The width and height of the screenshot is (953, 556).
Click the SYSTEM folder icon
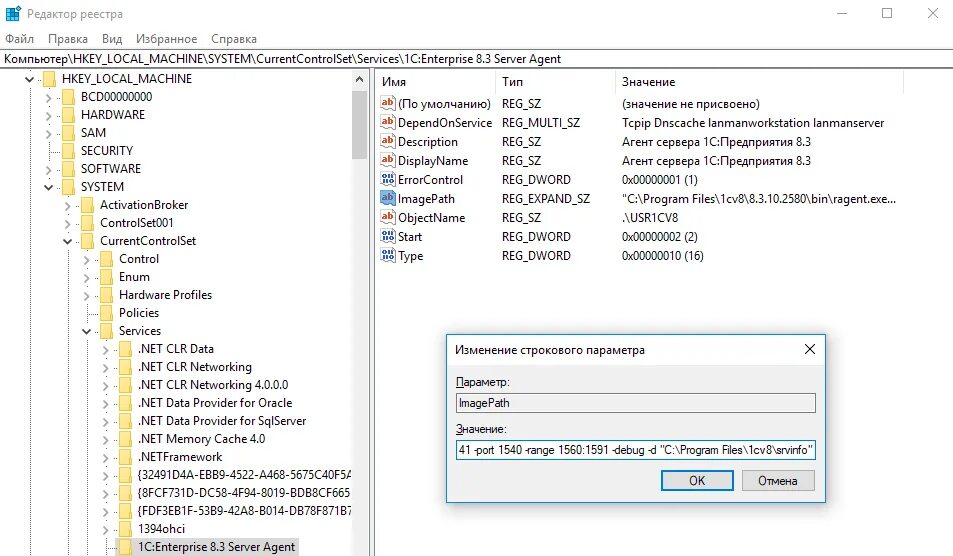click(69, 187)
